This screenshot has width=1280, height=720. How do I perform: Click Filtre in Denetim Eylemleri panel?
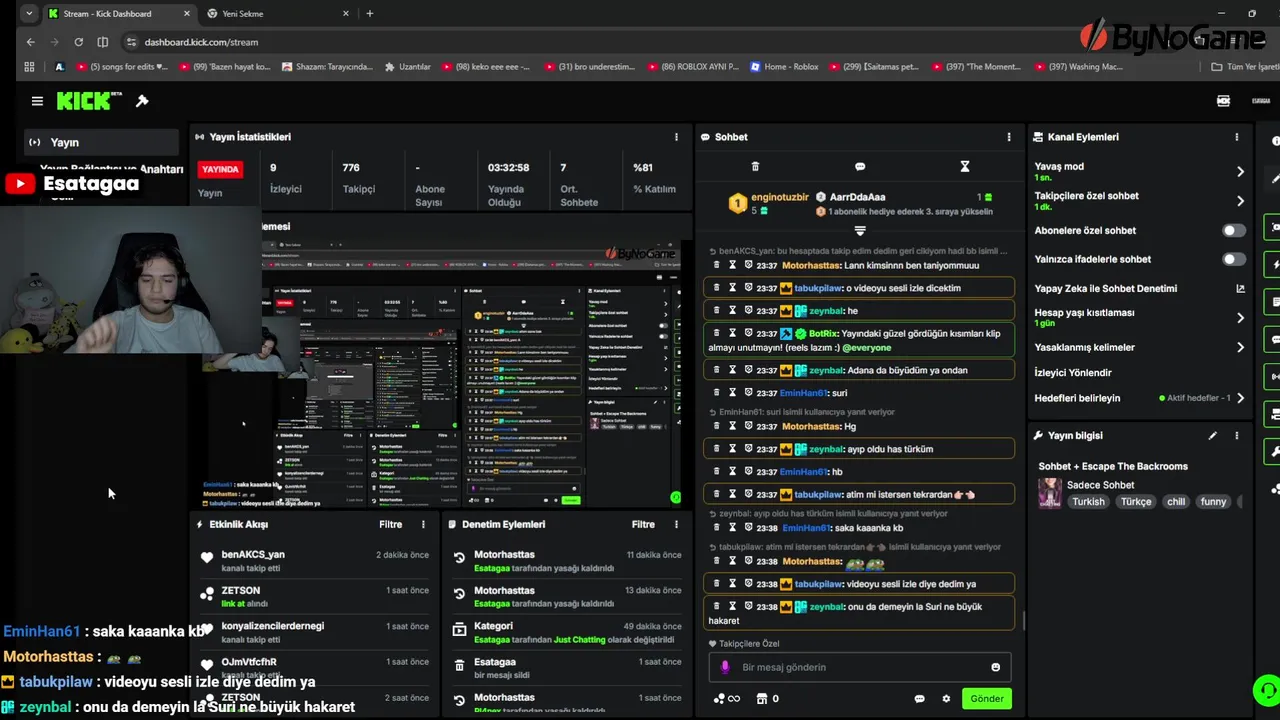643,524
